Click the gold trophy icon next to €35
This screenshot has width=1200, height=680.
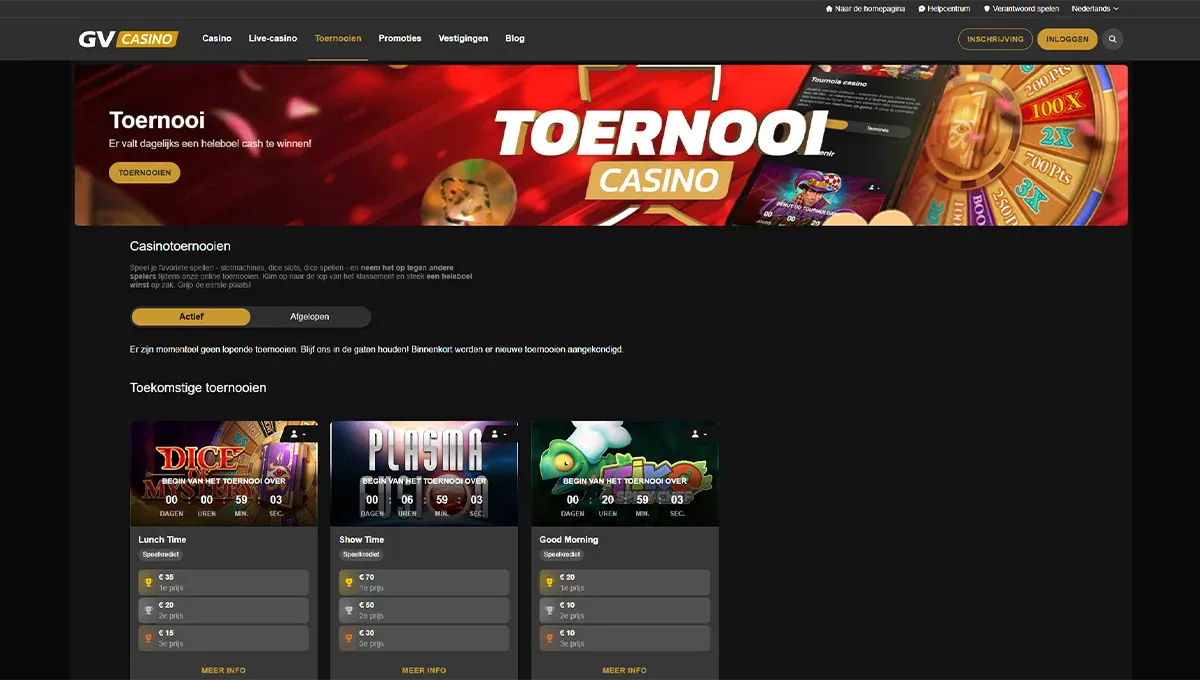click(x=148, y=582)
